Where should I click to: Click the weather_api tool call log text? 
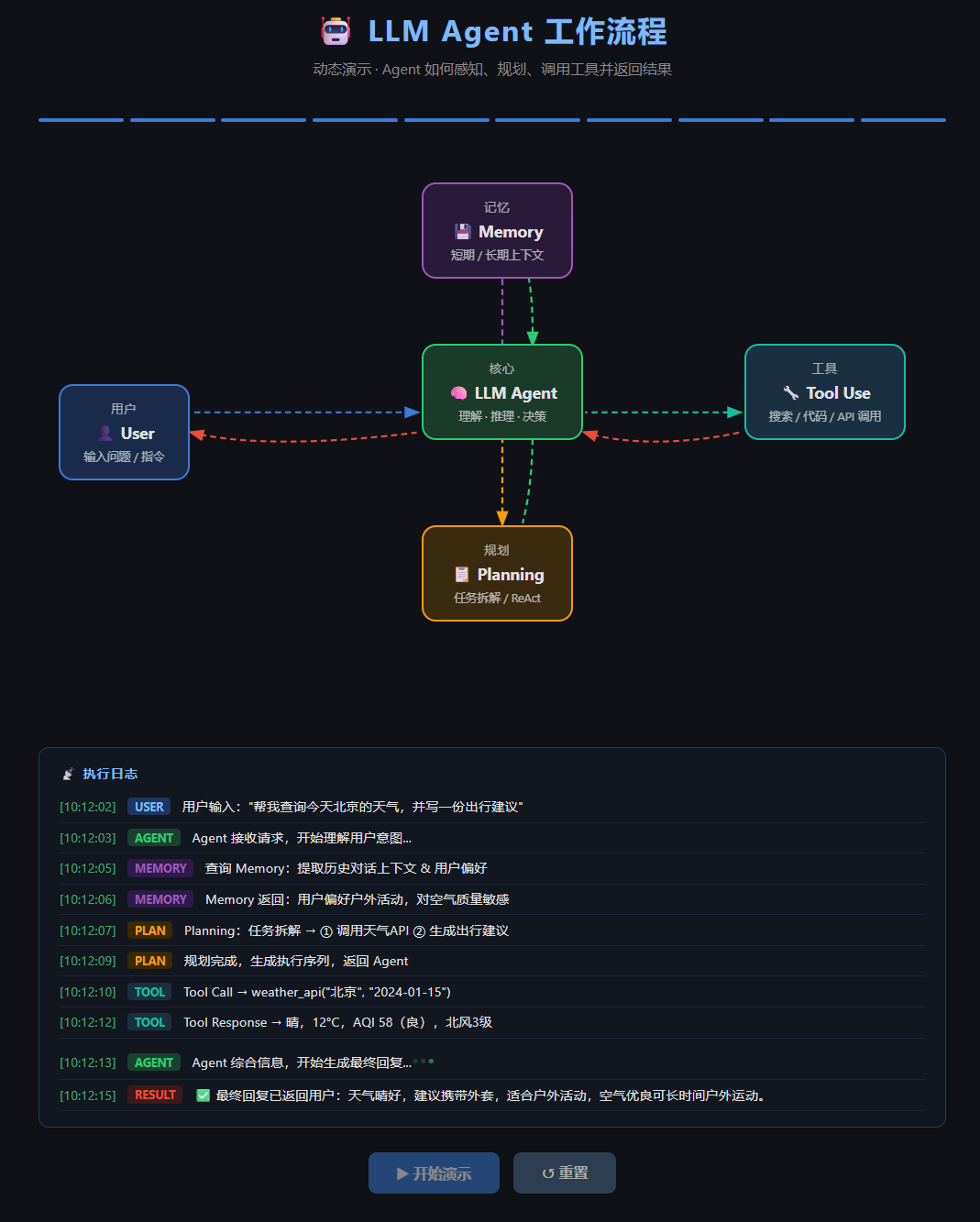[x=317, y=993]
